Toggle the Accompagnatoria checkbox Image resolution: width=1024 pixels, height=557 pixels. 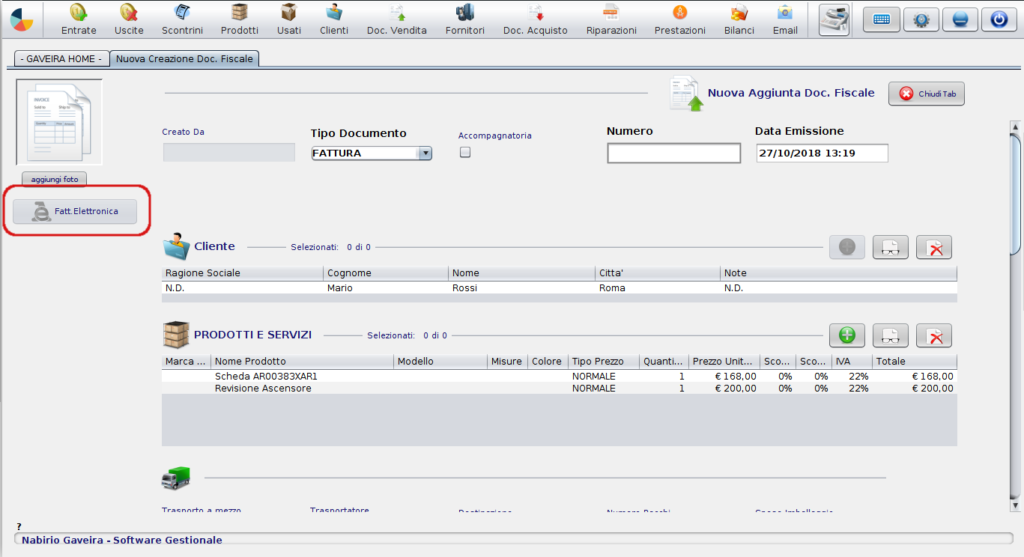465,152
